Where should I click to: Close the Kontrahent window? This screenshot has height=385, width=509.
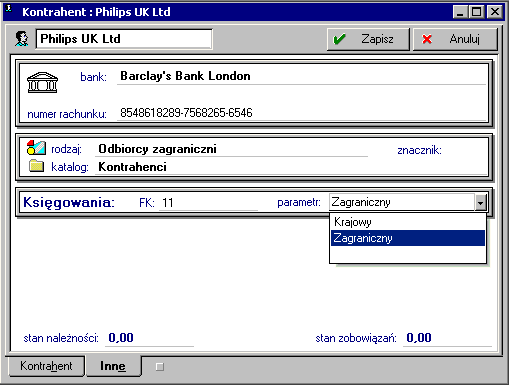pyautogui.click(x=495, y=12)
